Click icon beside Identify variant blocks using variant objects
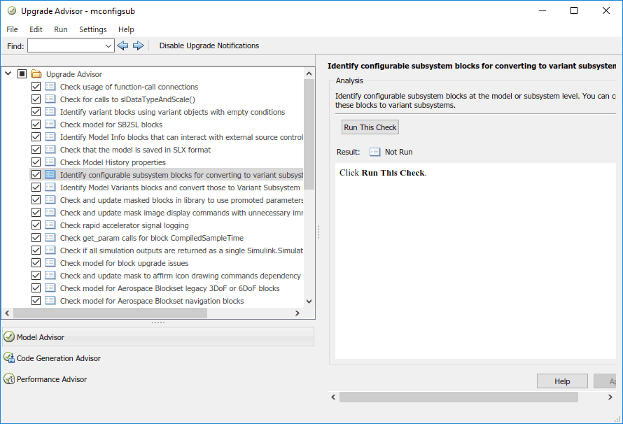Image resolution: width=623 pixels, height=424 pixels. pos(50,112)
